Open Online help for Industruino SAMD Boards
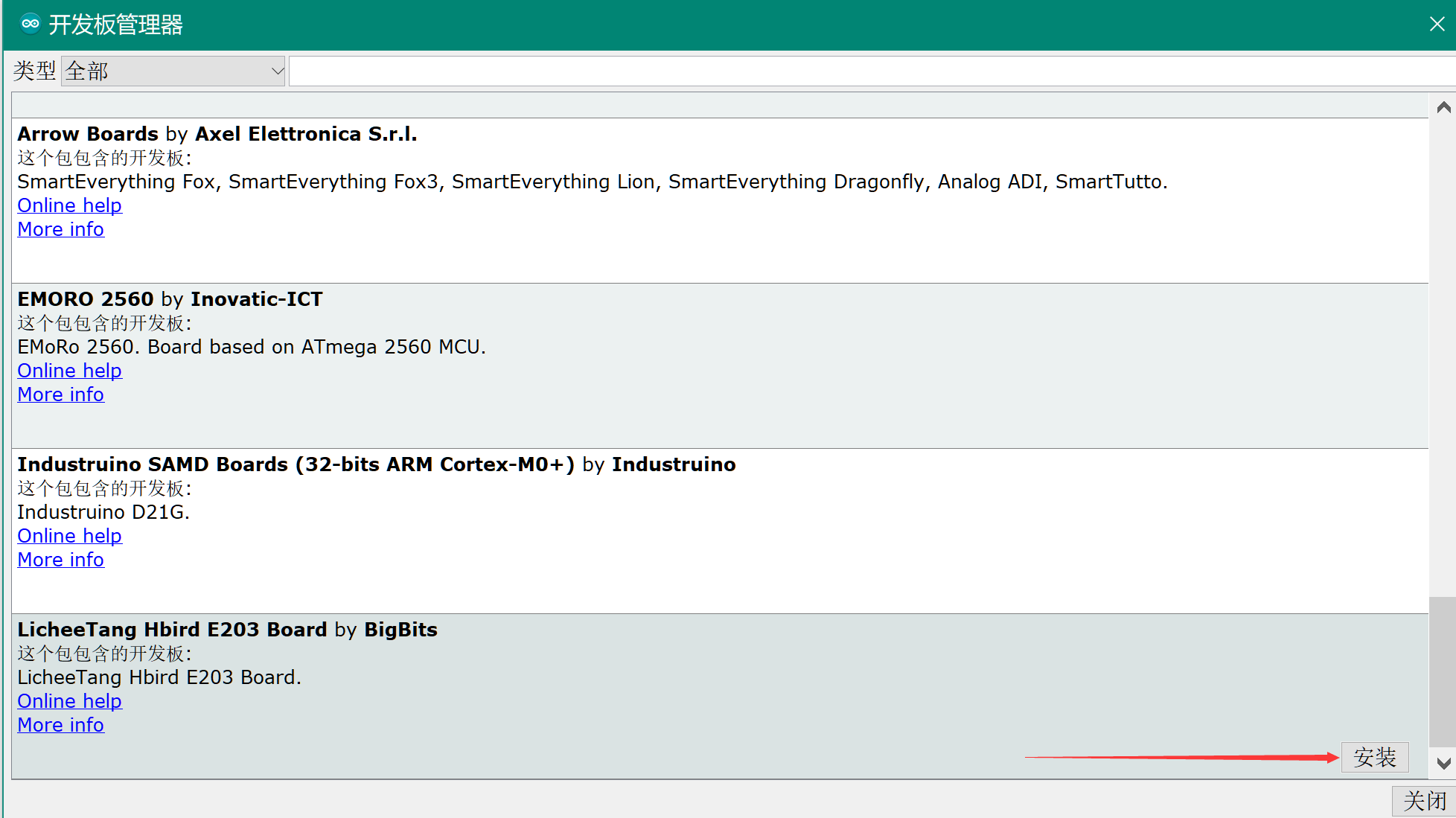The width and height of the screenshot is (1456, 818). click(69, 536)
